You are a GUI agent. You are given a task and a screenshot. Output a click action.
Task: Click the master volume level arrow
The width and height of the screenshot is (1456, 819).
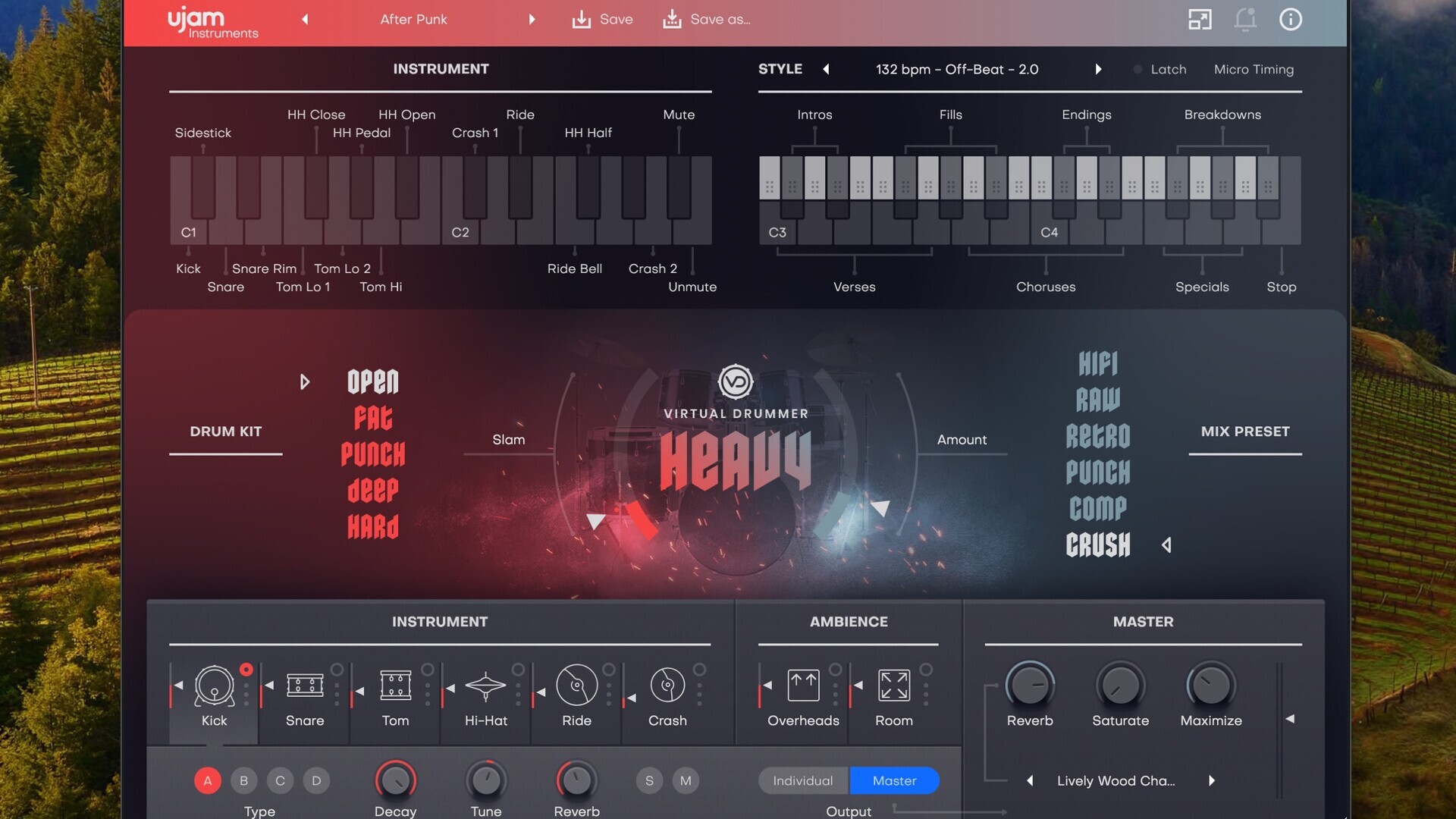click(1290, 718)
